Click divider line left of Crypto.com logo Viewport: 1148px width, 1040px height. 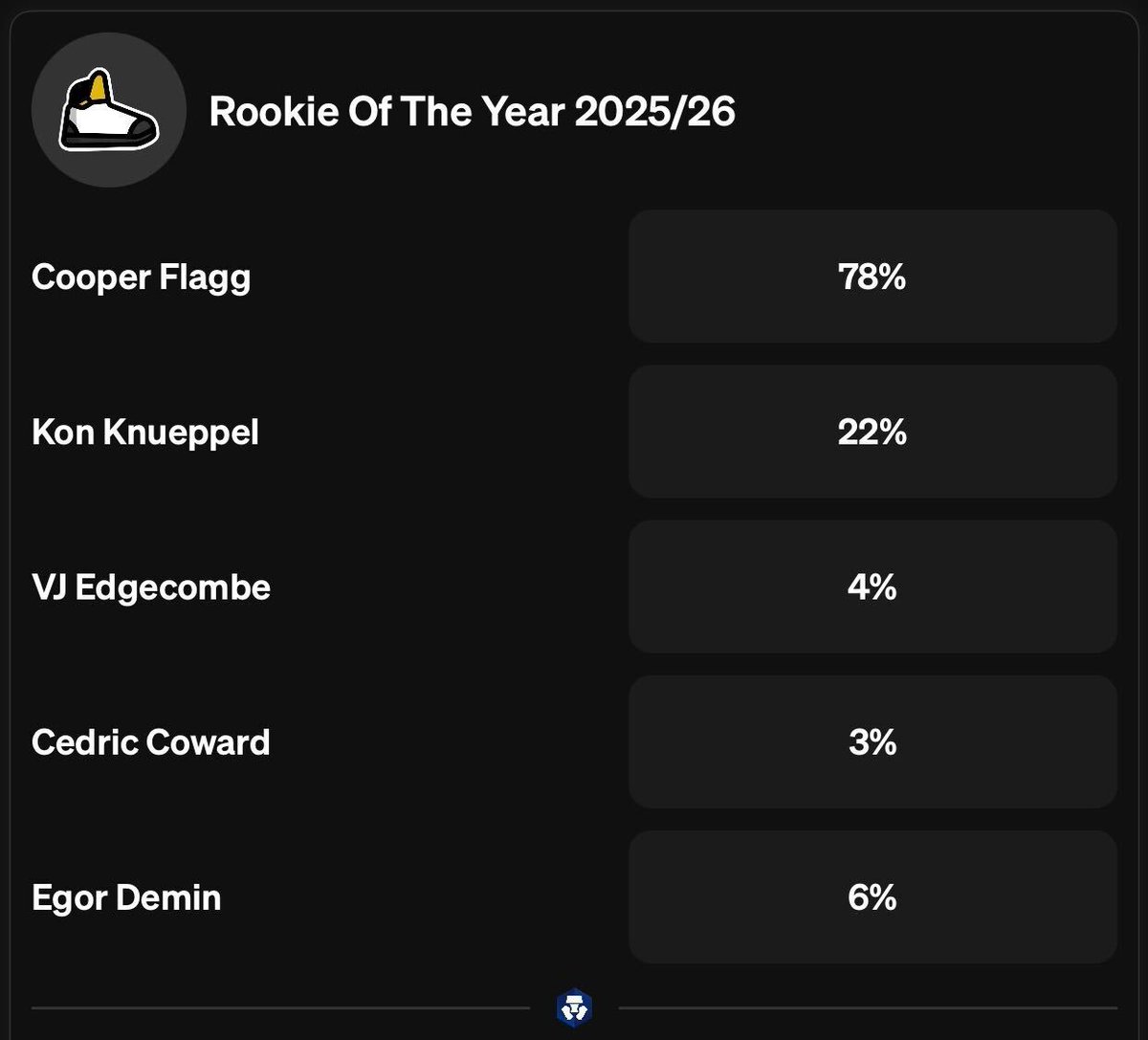(x=279, y=1007)
